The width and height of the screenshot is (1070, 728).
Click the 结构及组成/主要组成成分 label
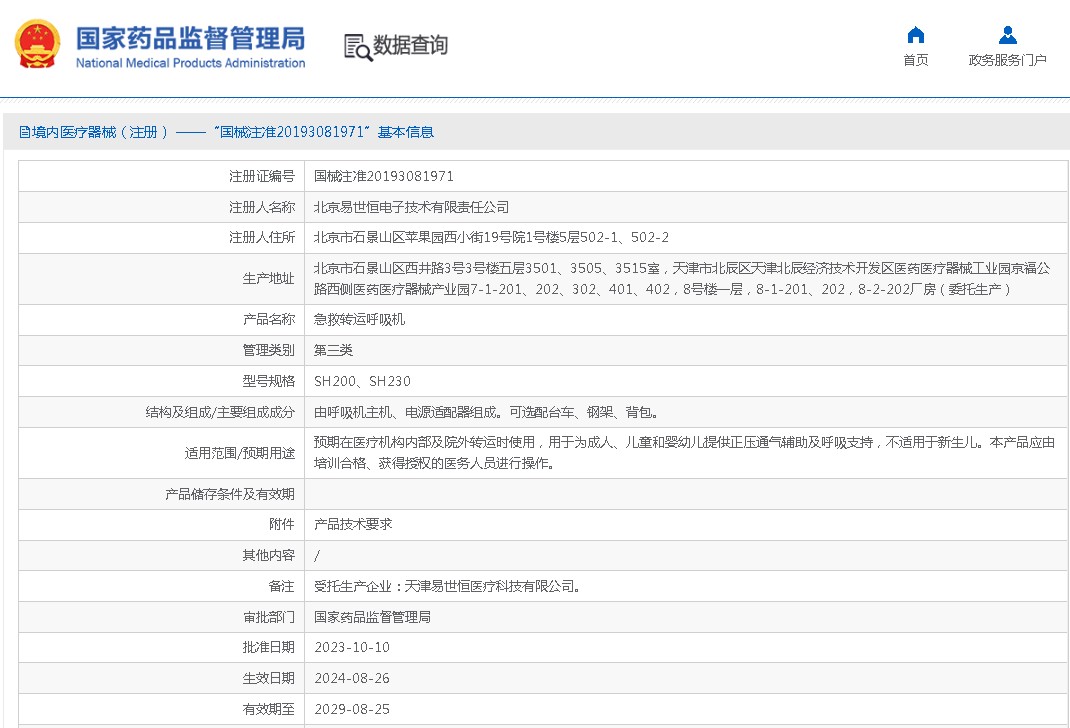[x=220, y=412]
